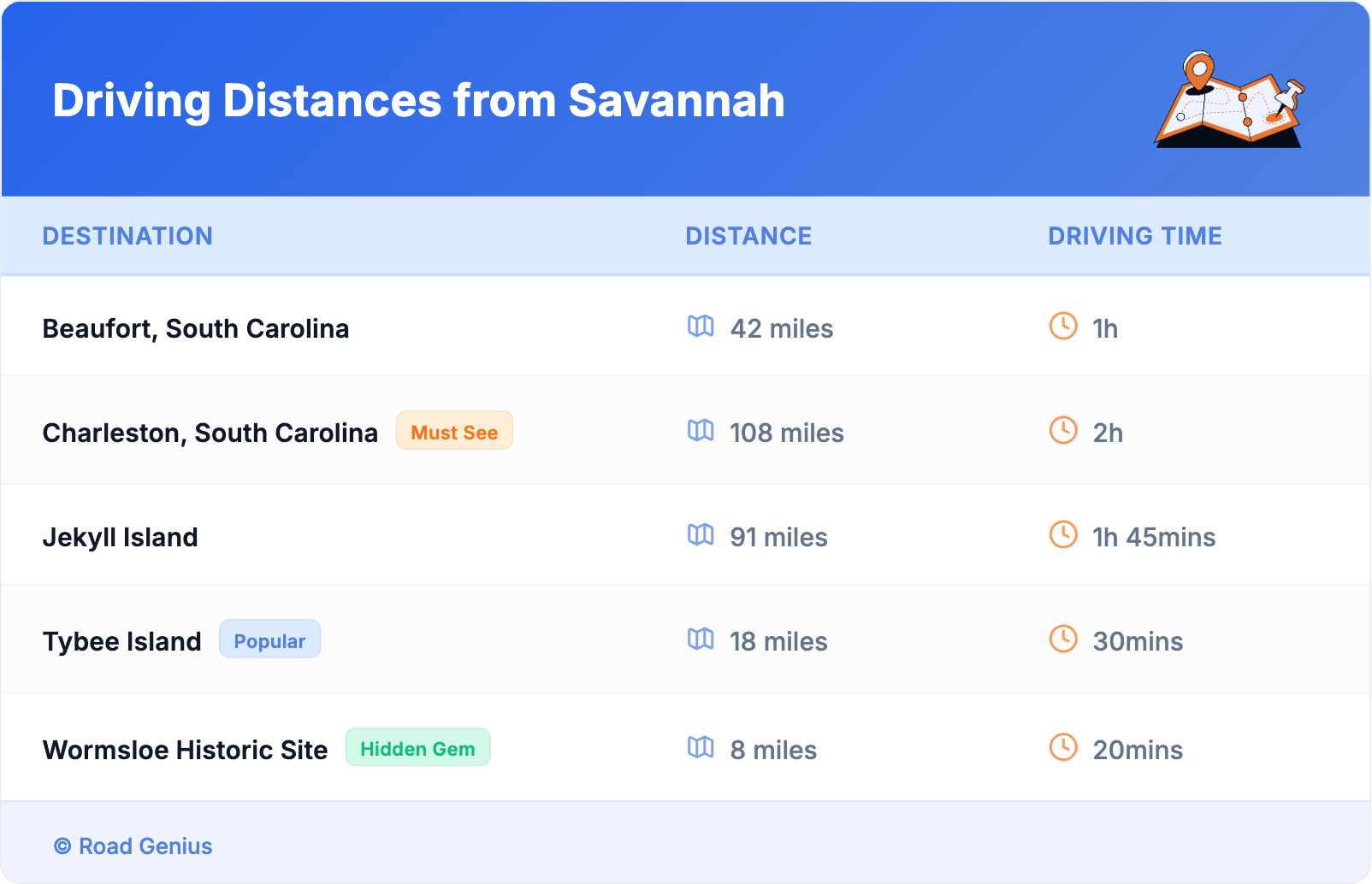Click the clock icon beside 20mins
Viewport: 1372px width, 884px height.
click(x=1063, y=748)
